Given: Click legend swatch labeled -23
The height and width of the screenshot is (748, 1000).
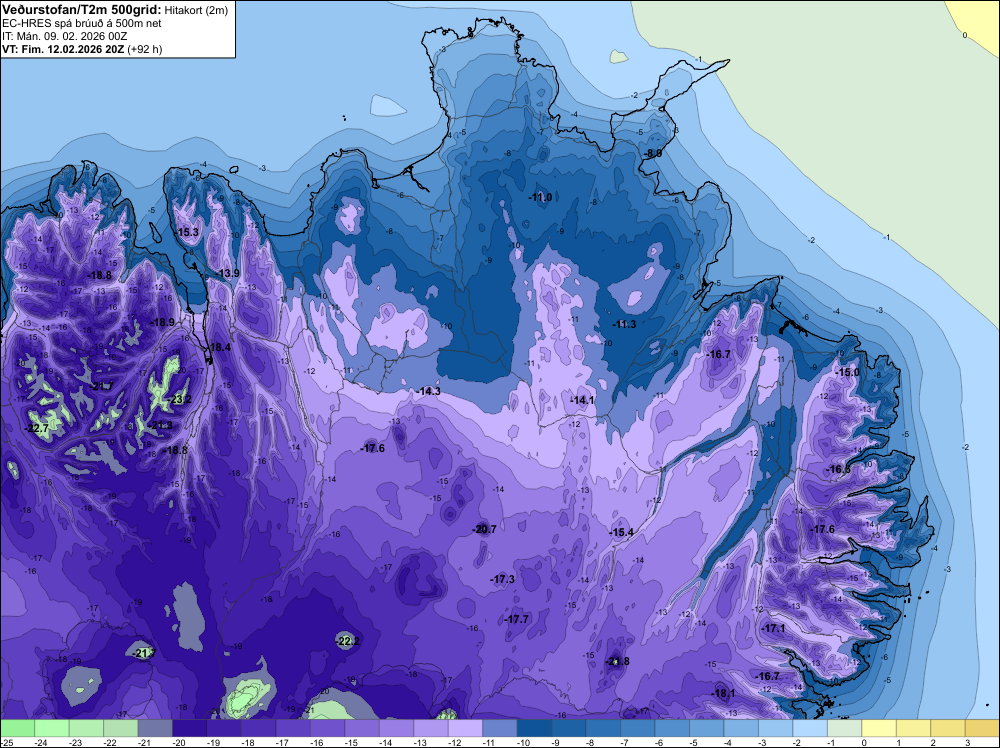Looking at the screenshot, I should point(86,728).
